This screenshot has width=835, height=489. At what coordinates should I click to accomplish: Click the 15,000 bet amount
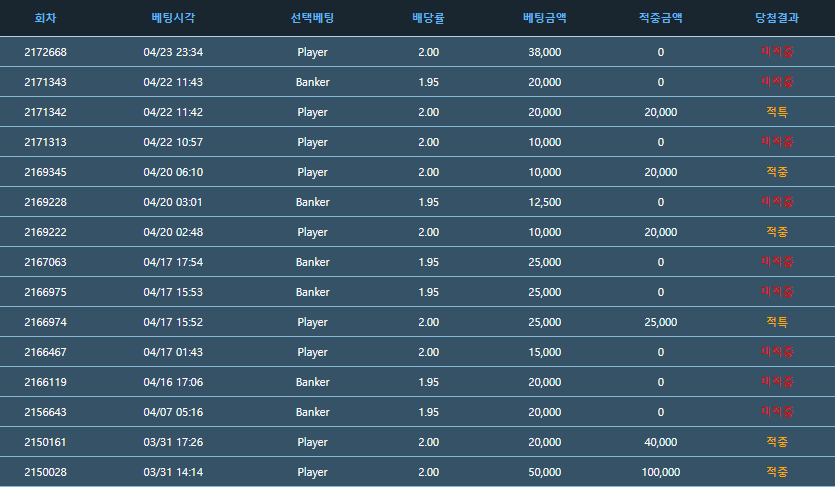pyautogui.click(x=544, y=352)
